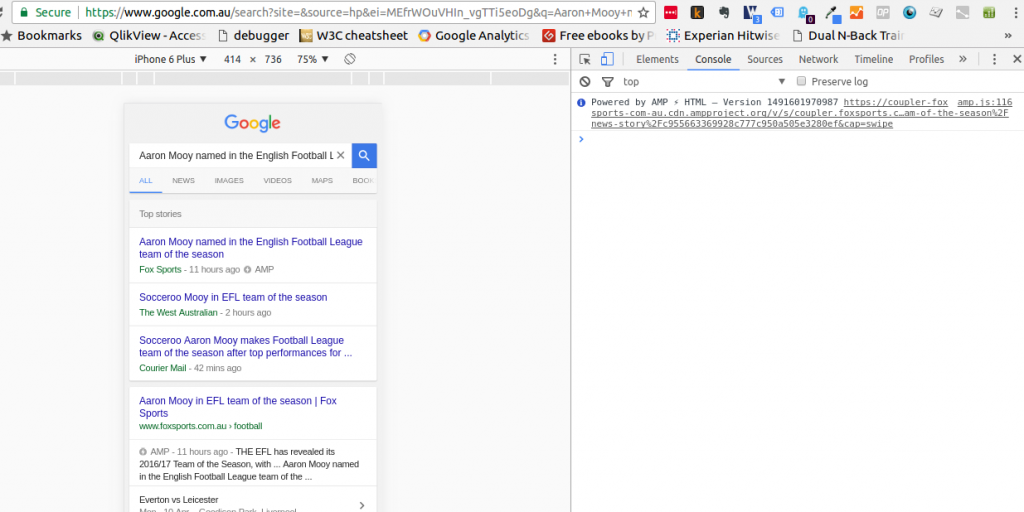Screen dimensions: 1024x512
Task: Open the Experian Hitwise bookmark
Action: coord(724,36)
